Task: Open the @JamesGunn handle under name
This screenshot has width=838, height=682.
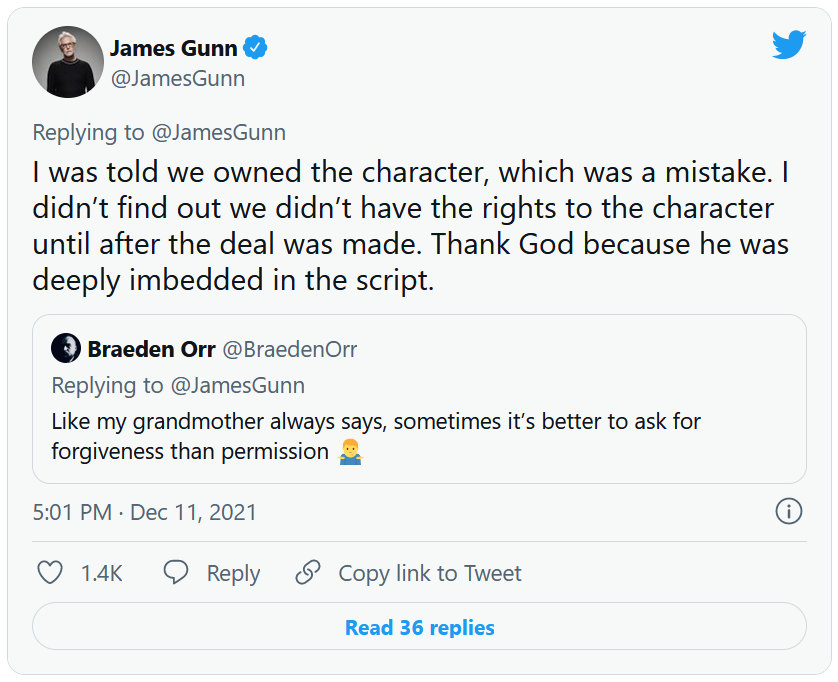Action: click(177, 78)
